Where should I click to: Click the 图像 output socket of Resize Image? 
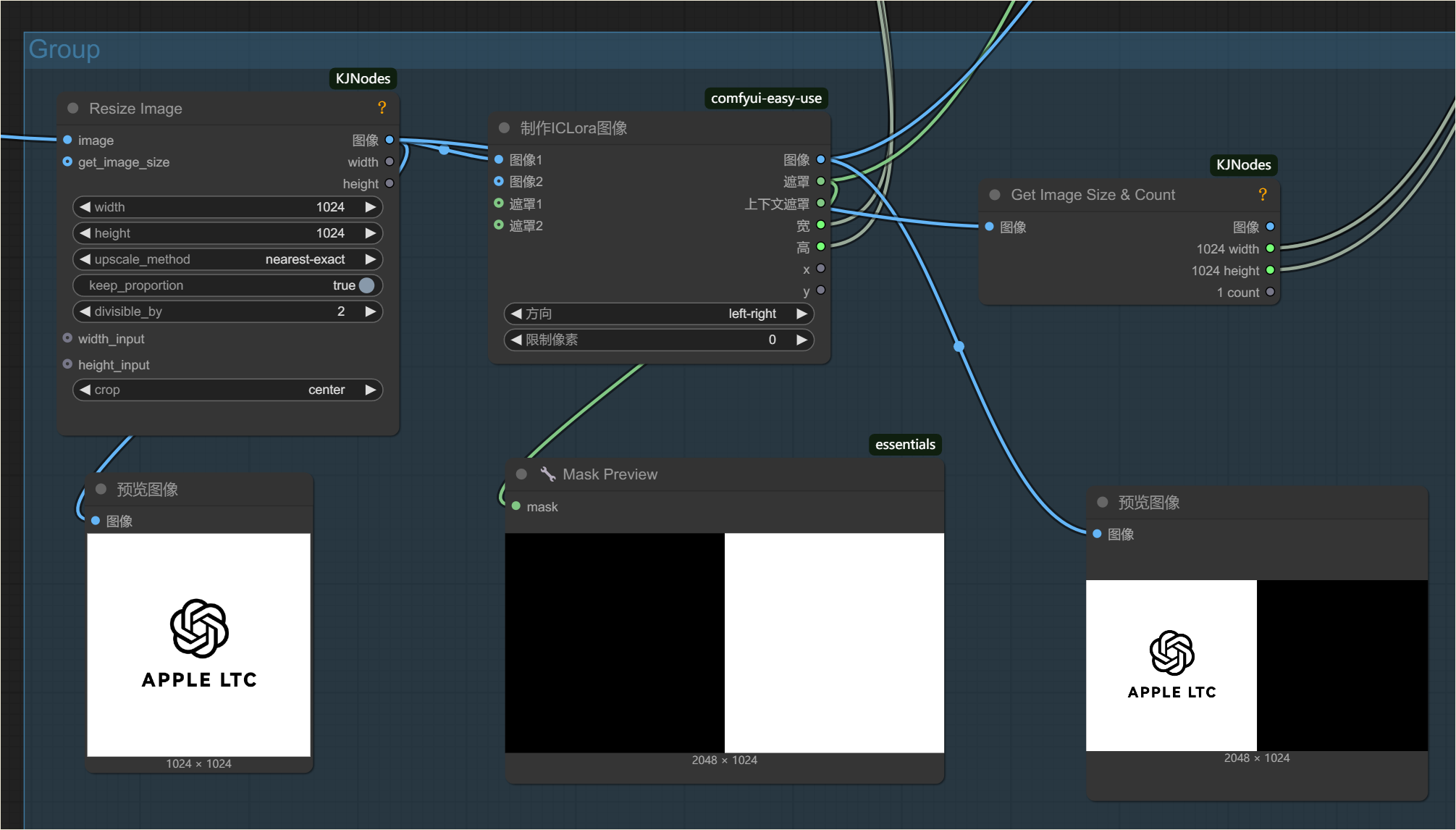[390, 140]
